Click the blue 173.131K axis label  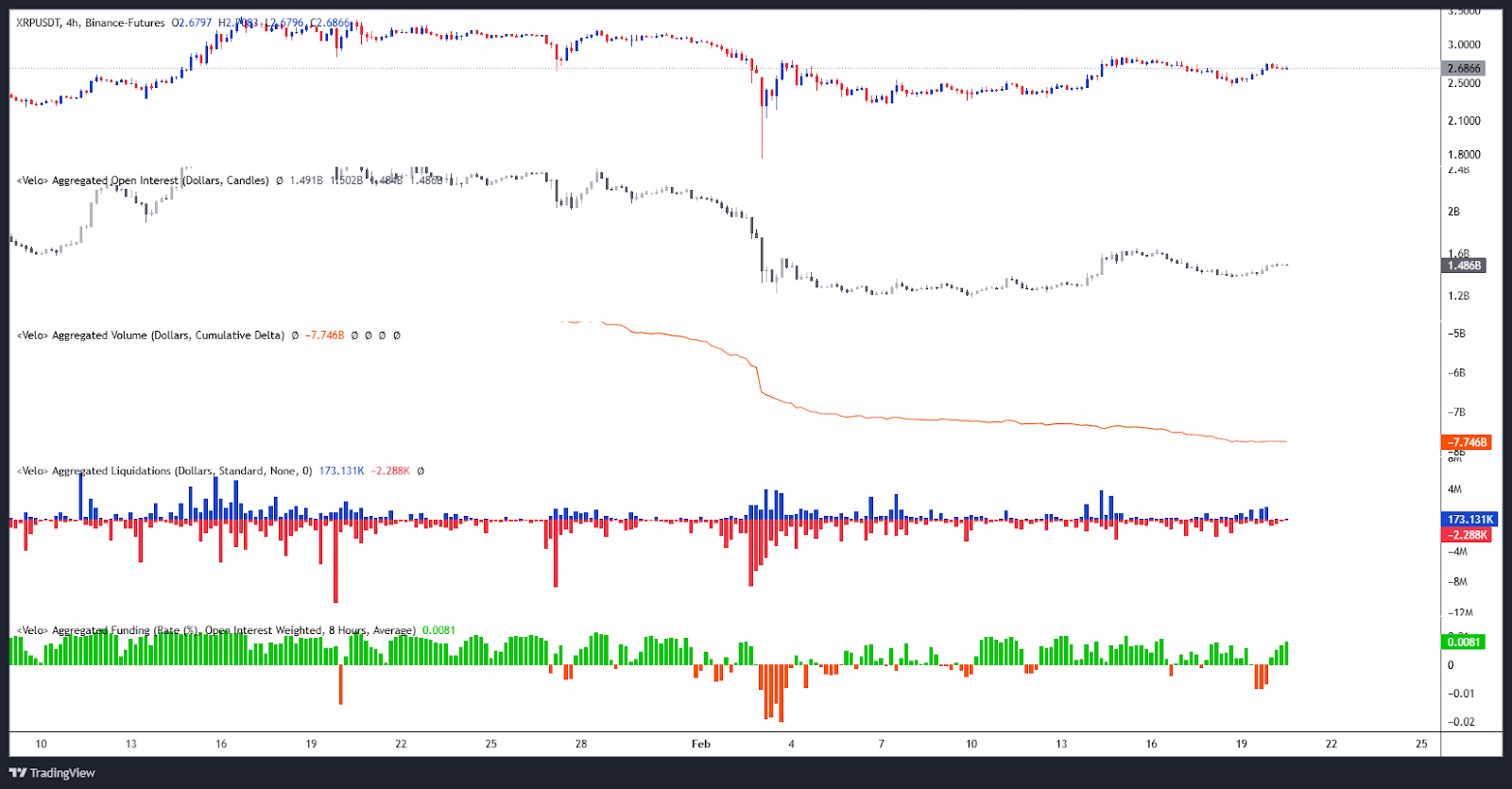(x=1469, y=520)
